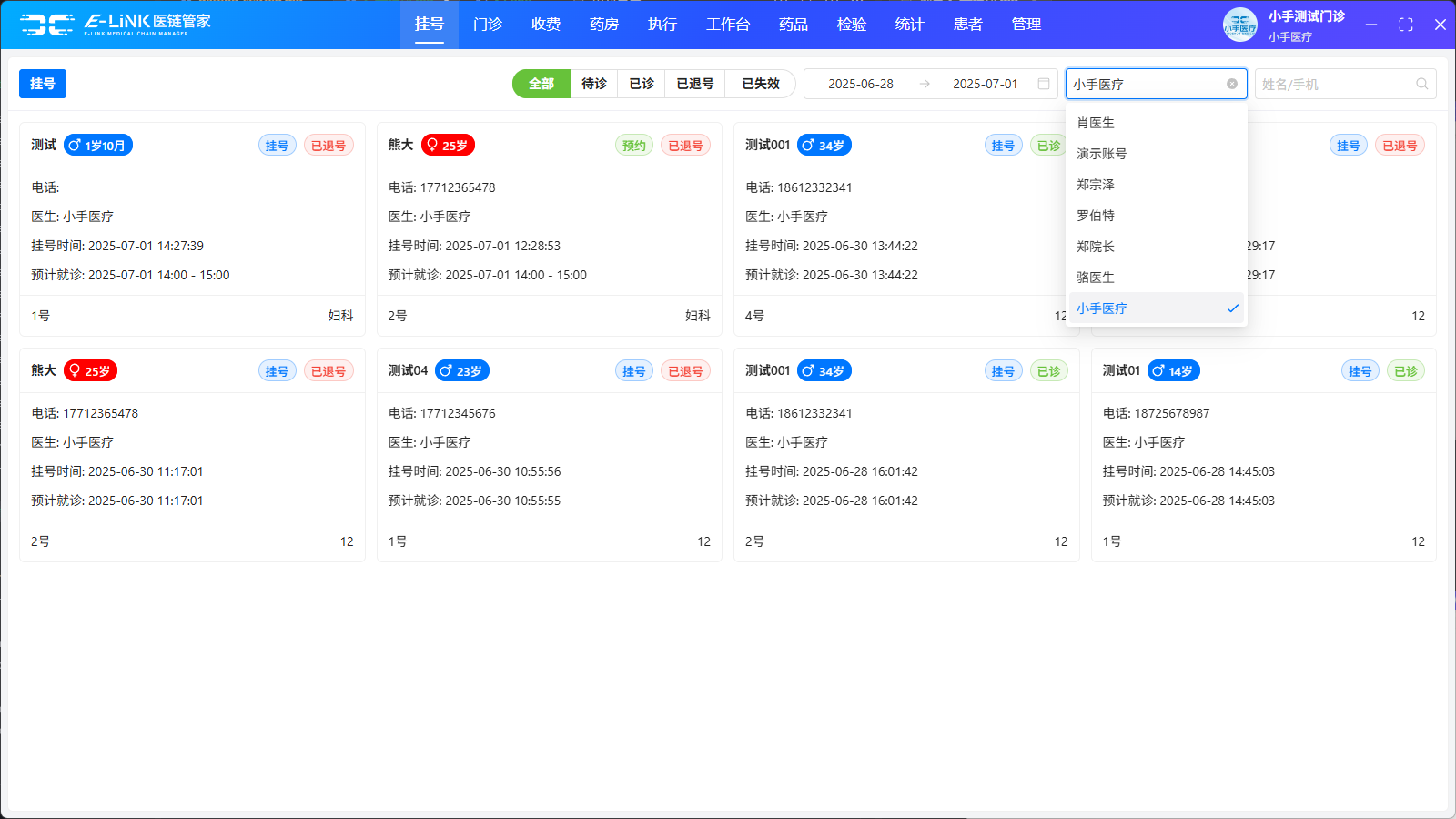This screenshot has width=1456, height=819.
Task: Click the E-Link logo icon
Action: [47, 25]
